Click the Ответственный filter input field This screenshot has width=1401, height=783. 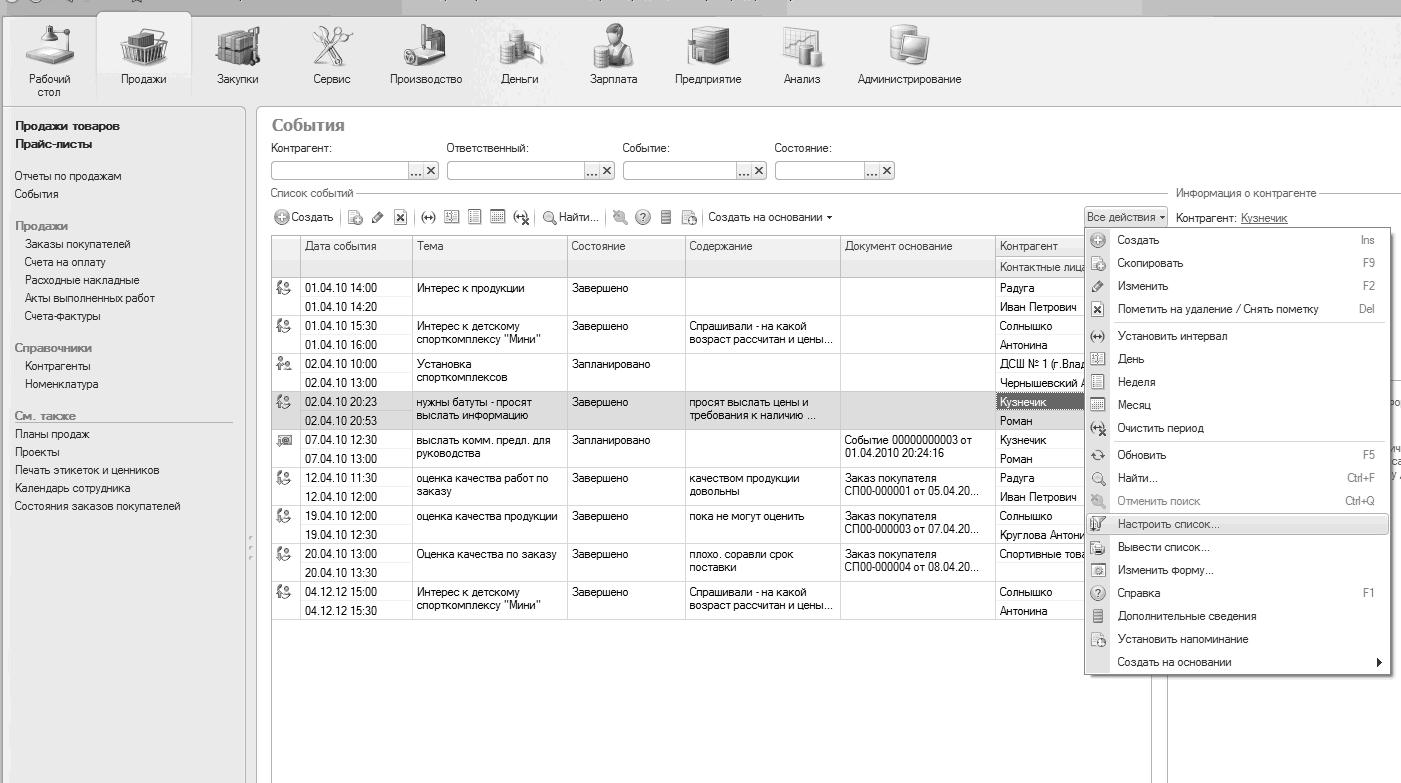(x=515, y=171)
